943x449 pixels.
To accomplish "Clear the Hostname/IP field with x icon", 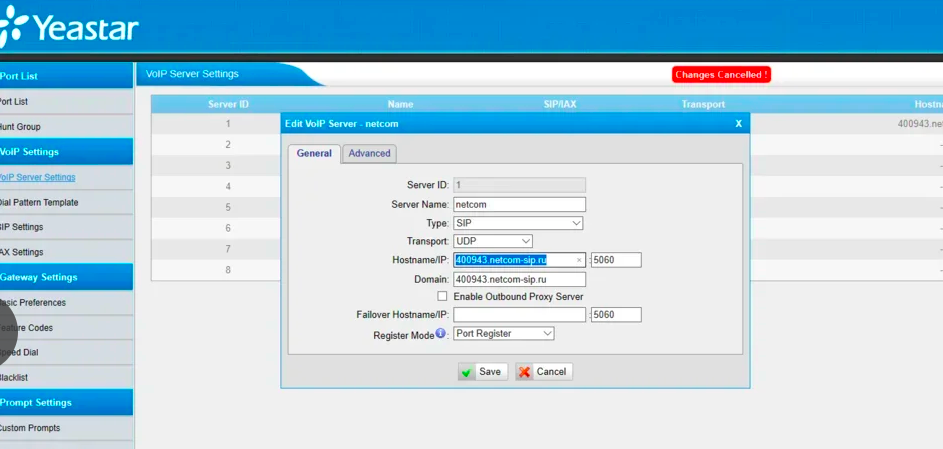I will [579, 260].
